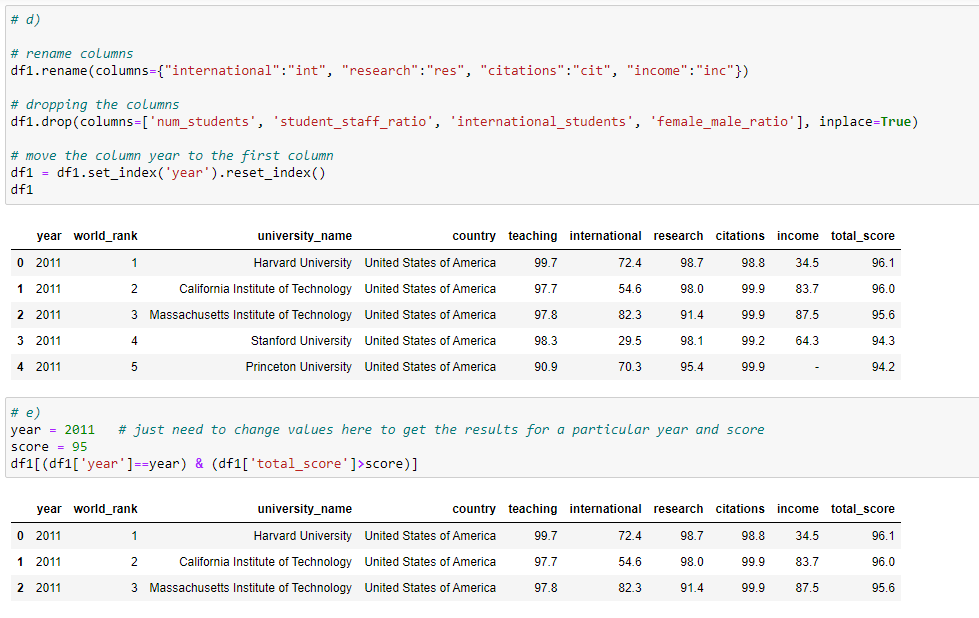Click university_name header in the first table

click(304, 236)
